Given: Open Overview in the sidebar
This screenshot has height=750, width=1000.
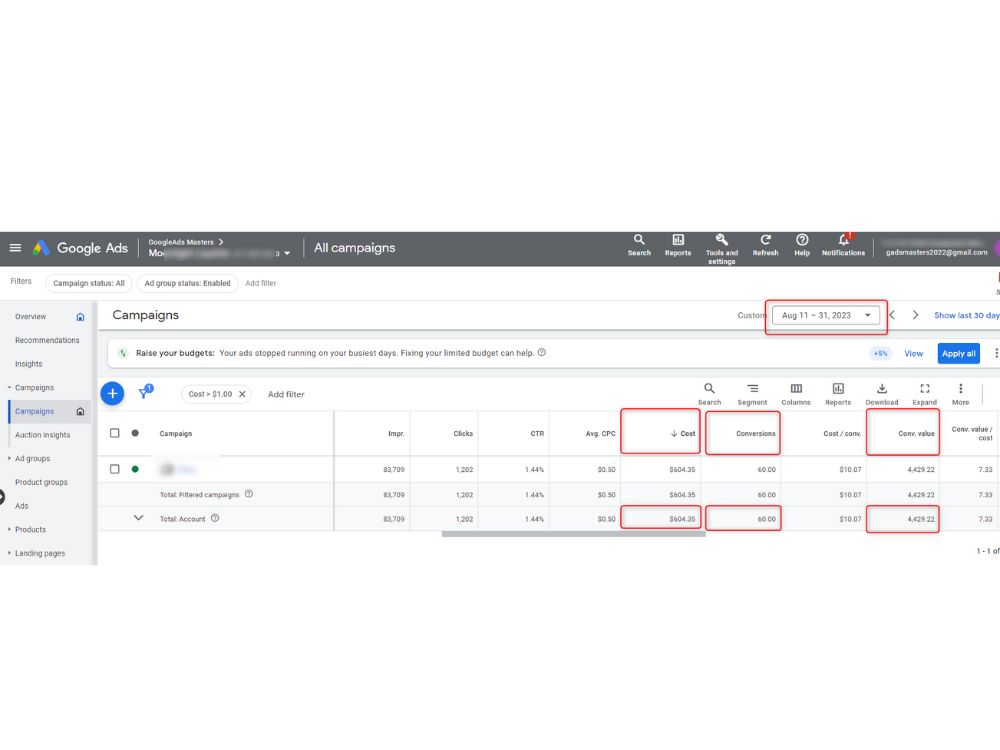Looking at the screenshot, I should (31, 316).
